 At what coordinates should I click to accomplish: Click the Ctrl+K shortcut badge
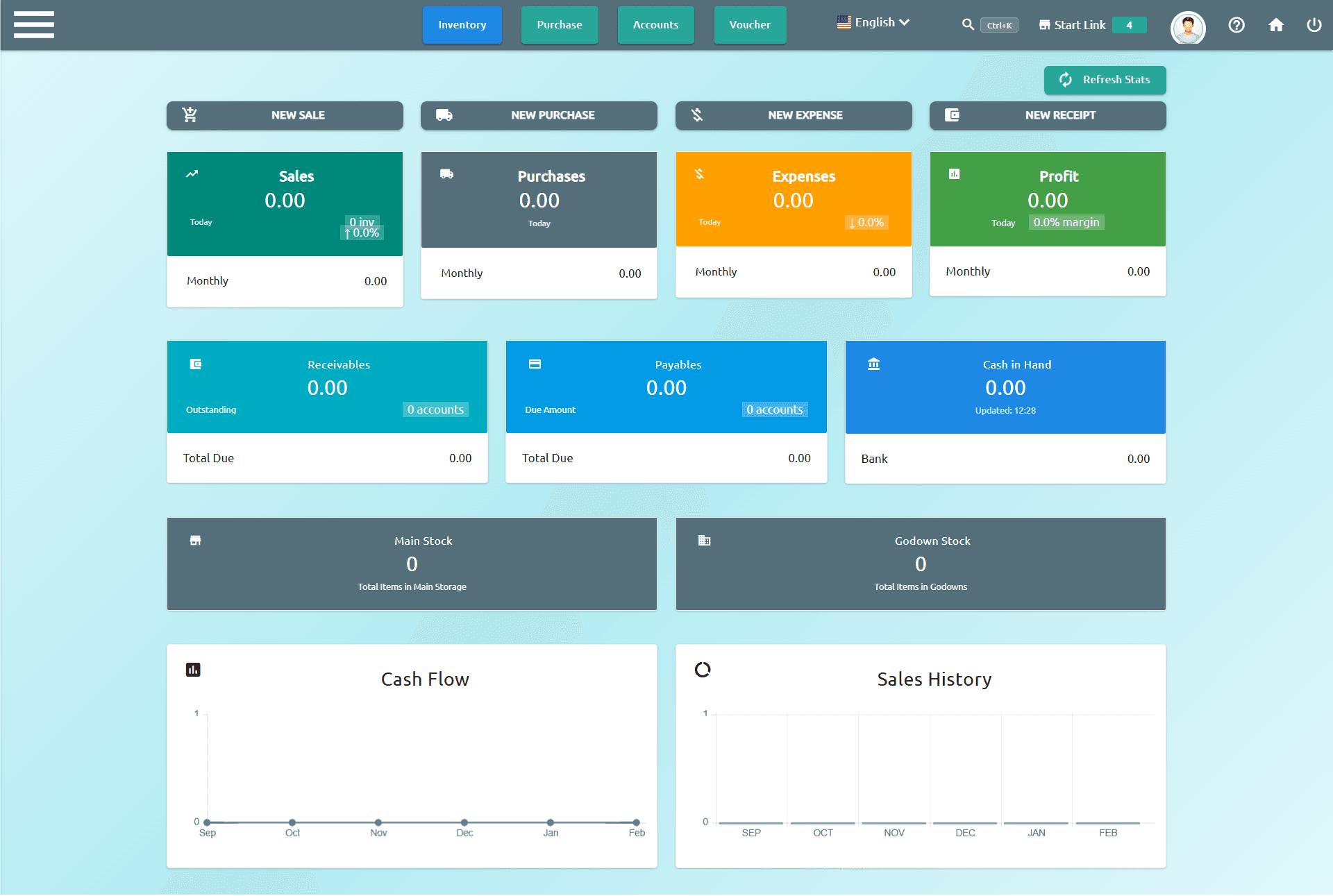pyautogui.click(x=998, y=24)
